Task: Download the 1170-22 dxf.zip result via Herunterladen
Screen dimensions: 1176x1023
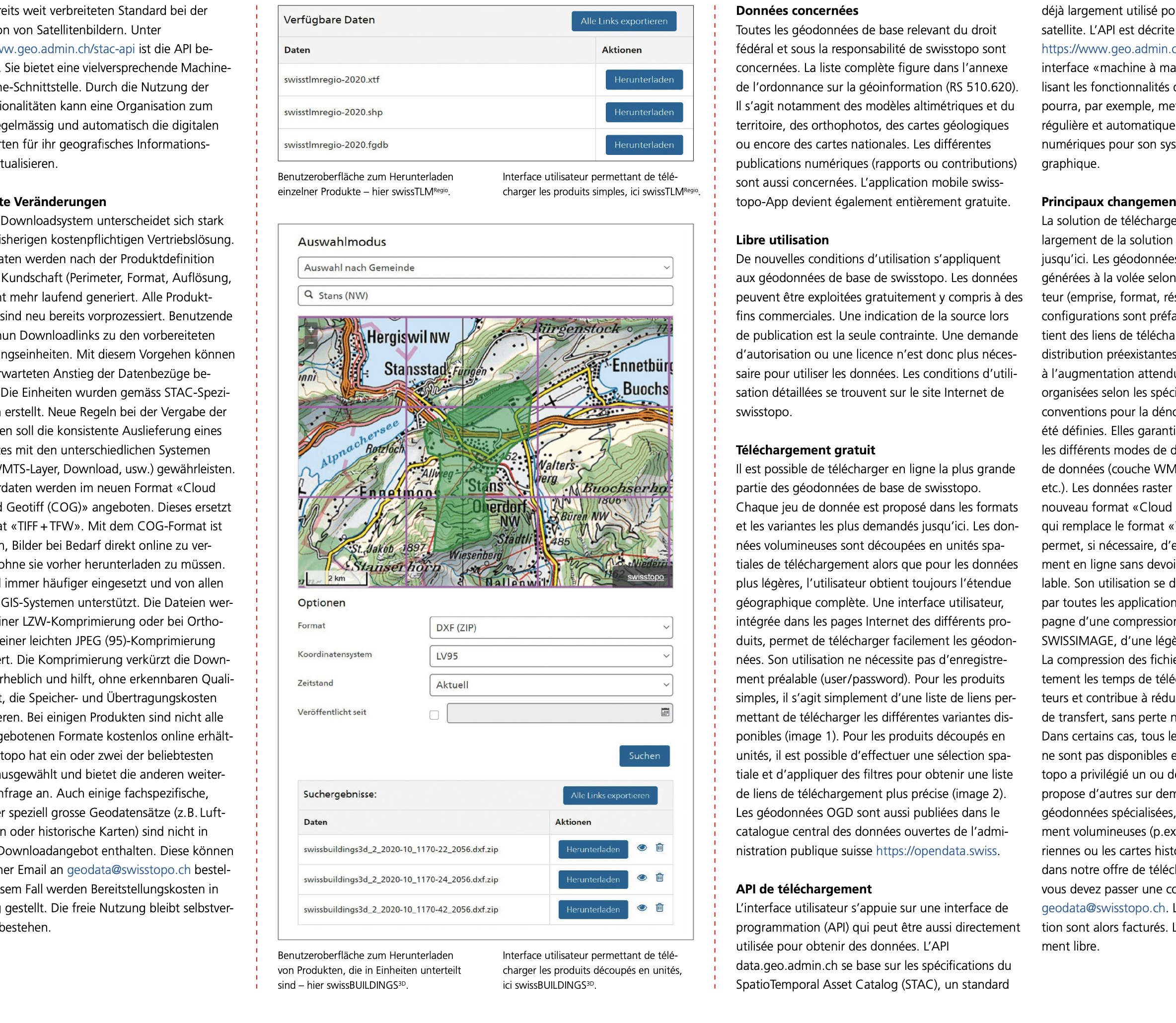Action: pyautogui.click(x=593, y=850)
